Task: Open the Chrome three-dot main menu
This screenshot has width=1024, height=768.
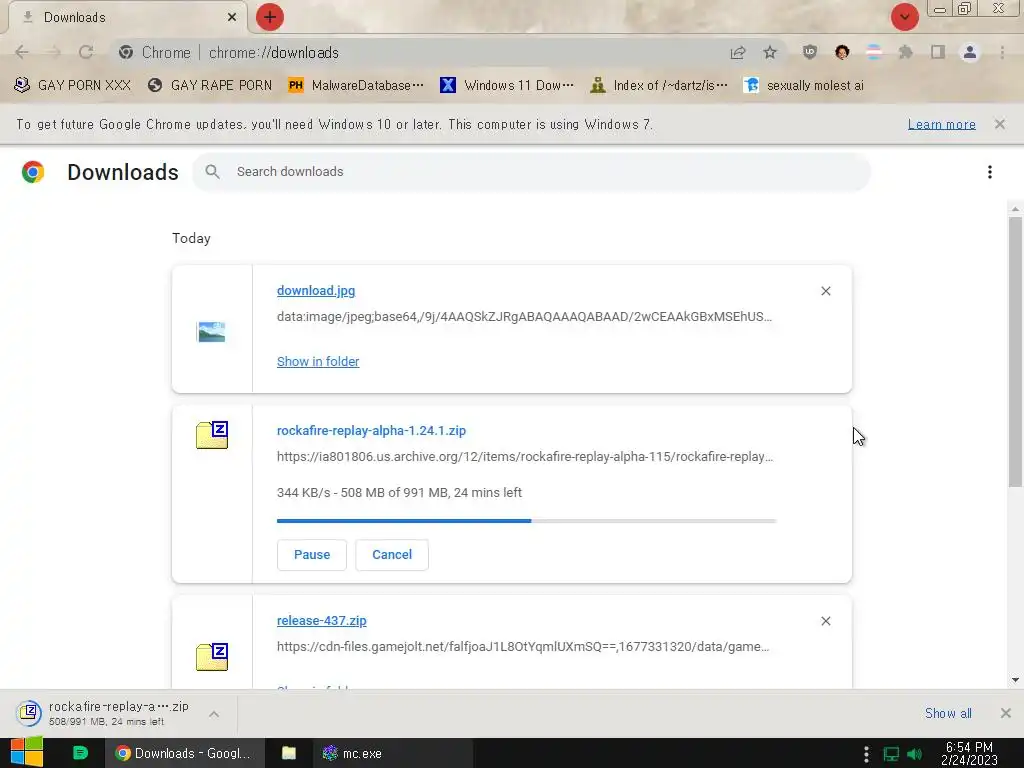Action: (x=1002, y=52)
